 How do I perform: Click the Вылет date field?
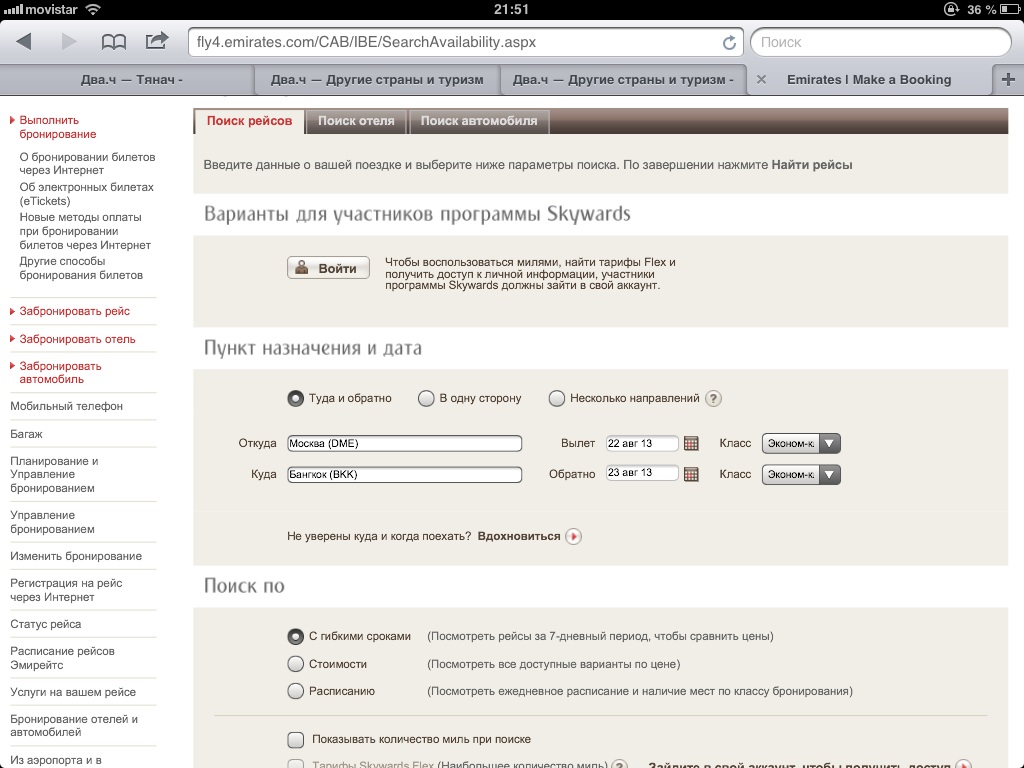tap(642, 443)
